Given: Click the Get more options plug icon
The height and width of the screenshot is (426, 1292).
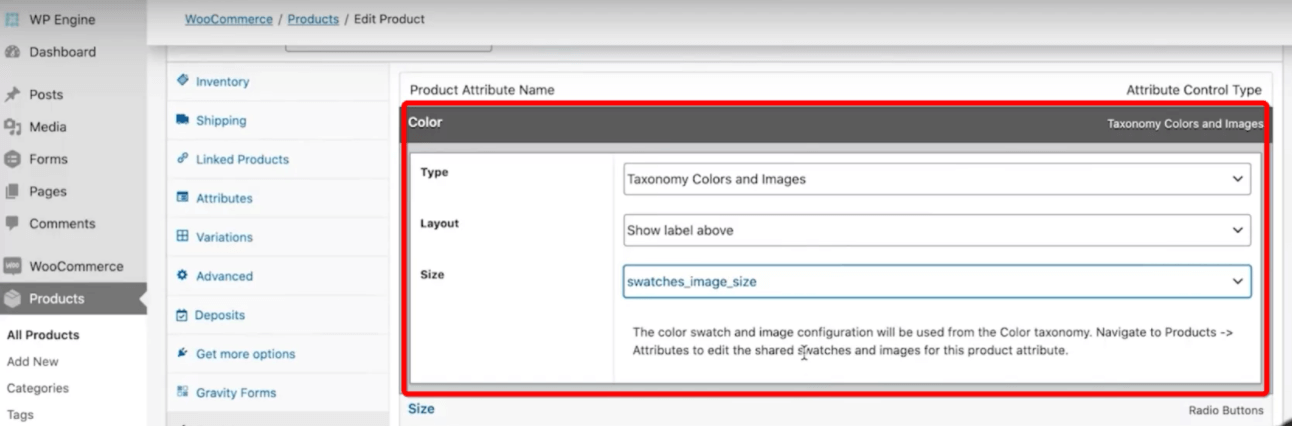Looking at the screenshot, I should coord(182,354).
